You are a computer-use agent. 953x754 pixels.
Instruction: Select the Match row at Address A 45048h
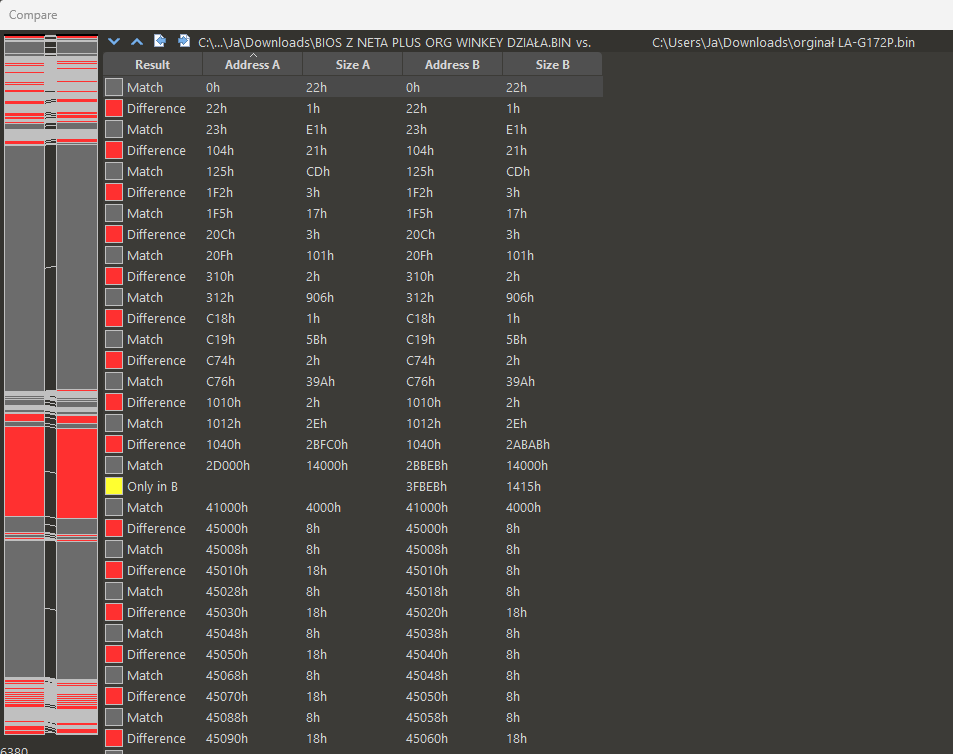point(353,633)
